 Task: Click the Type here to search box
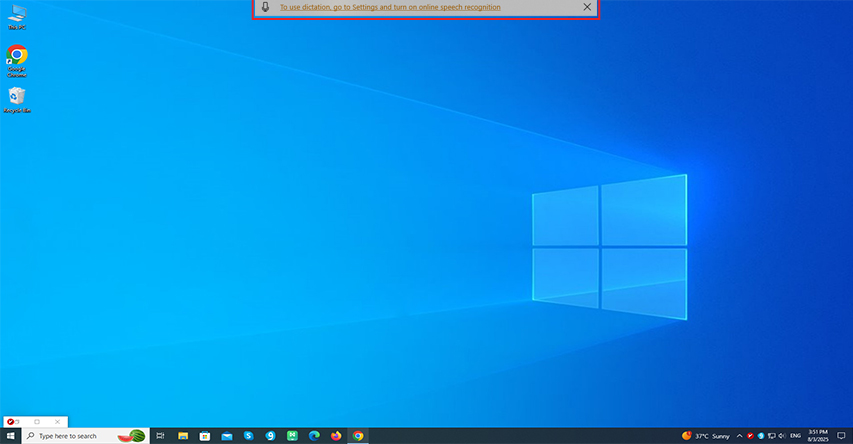[x=85, y=436]
